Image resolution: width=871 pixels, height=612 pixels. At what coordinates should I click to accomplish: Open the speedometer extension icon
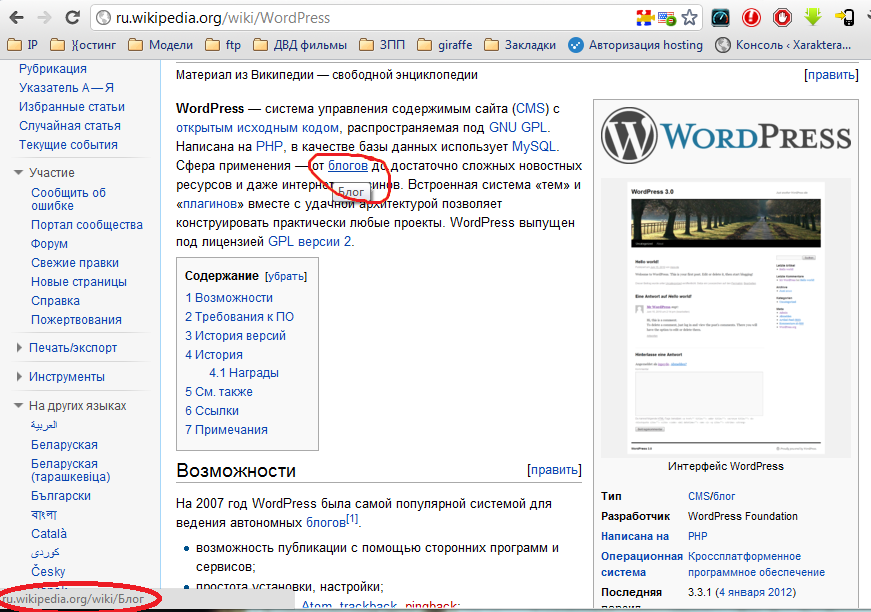click(720, 18)
